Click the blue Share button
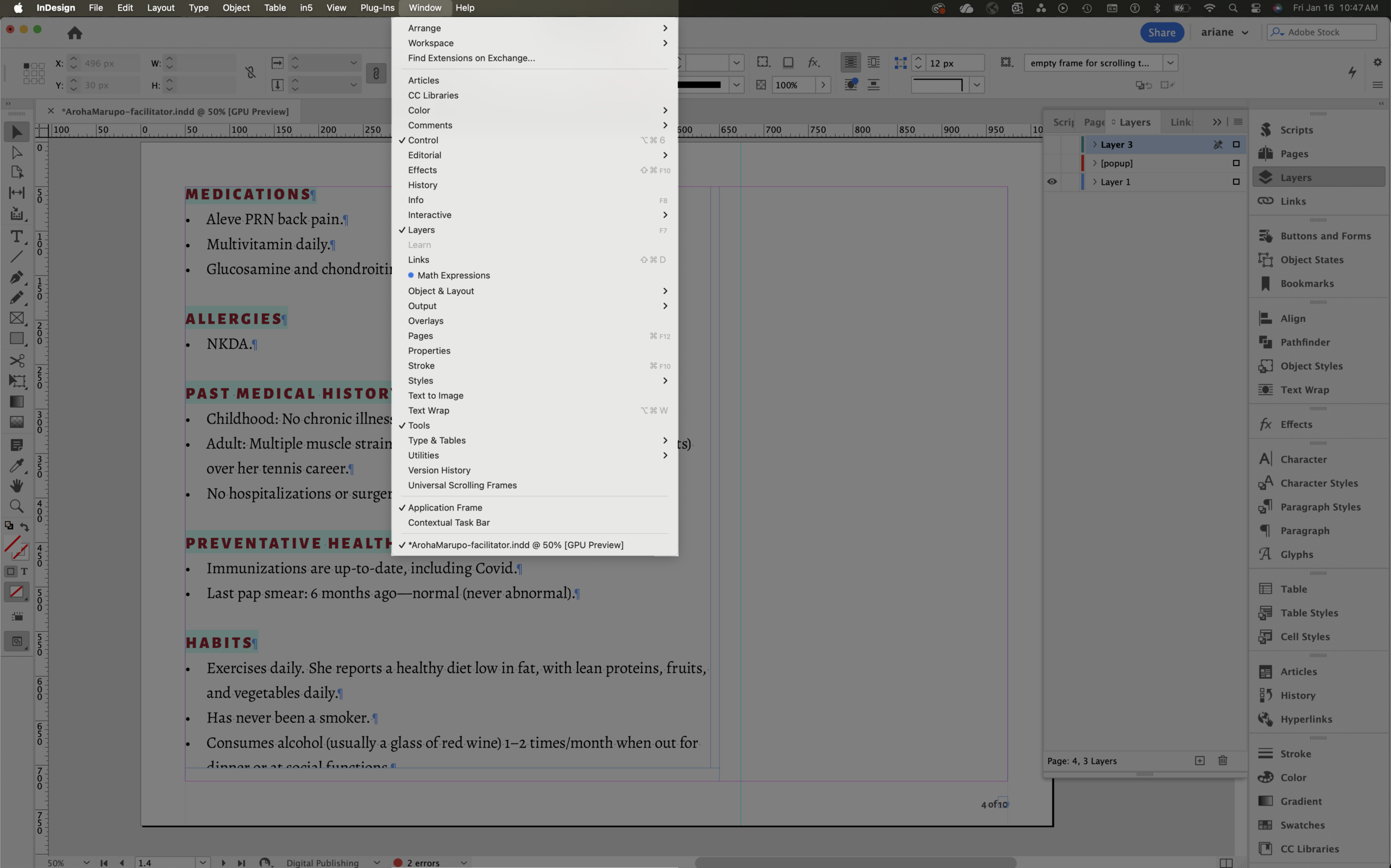 (x=1161, y=33)
